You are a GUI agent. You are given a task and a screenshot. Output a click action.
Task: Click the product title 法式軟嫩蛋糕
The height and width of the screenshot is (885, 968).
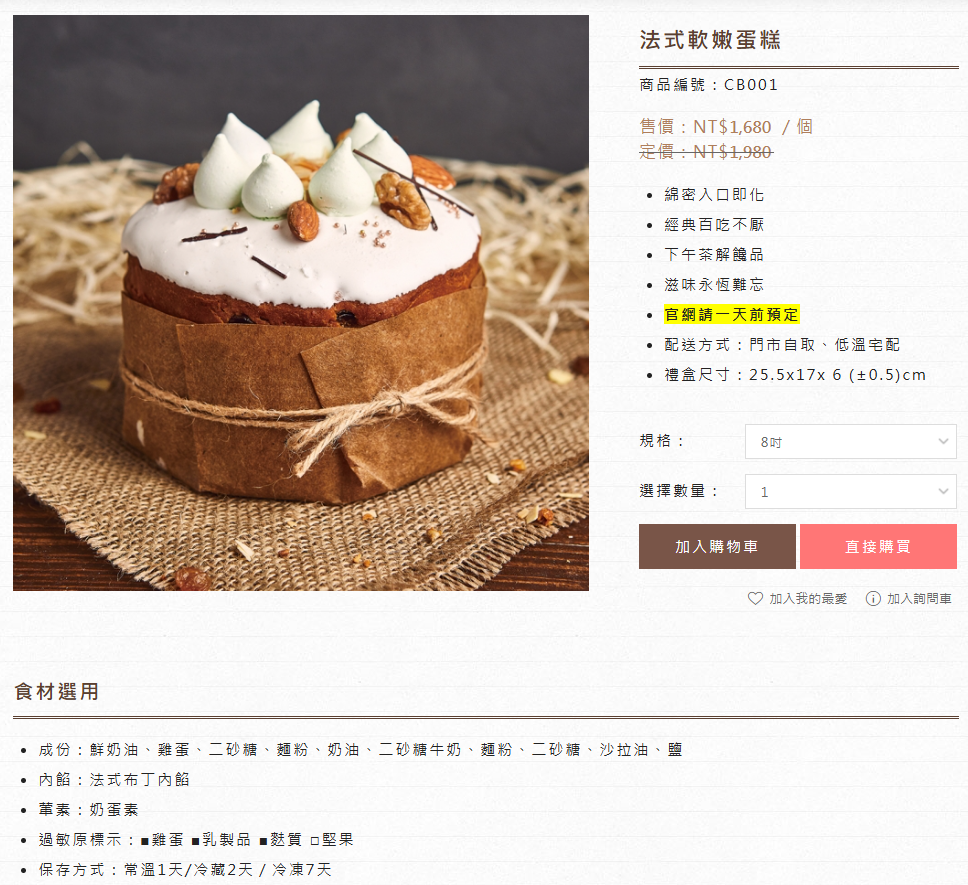[x=710, y=40]
